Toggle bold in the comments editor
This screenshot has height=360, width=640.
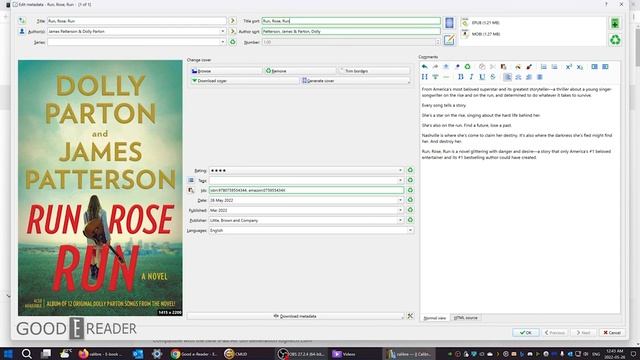pyautogui.click(x=460, y=77)
